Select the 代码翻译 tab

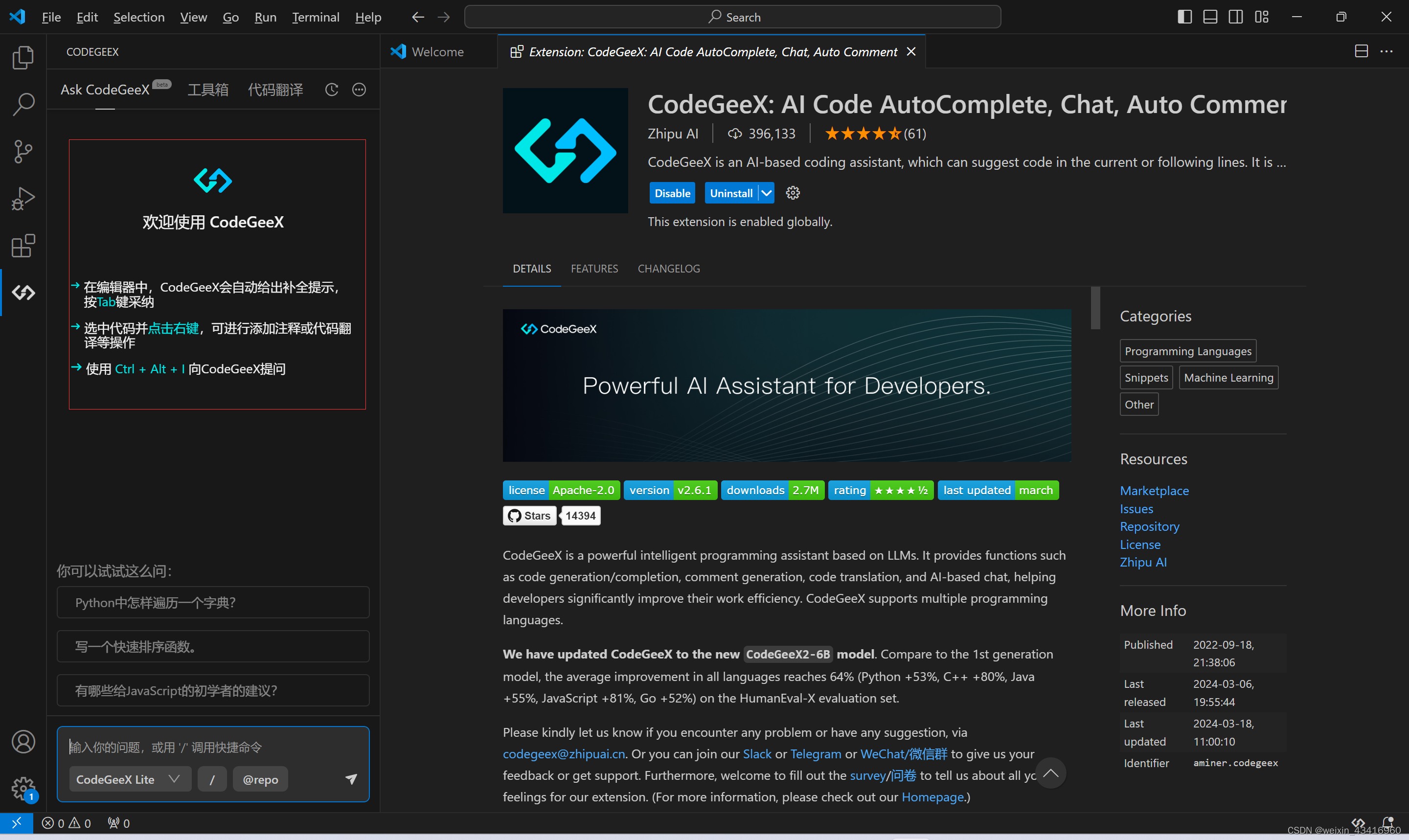coord(275,90)
